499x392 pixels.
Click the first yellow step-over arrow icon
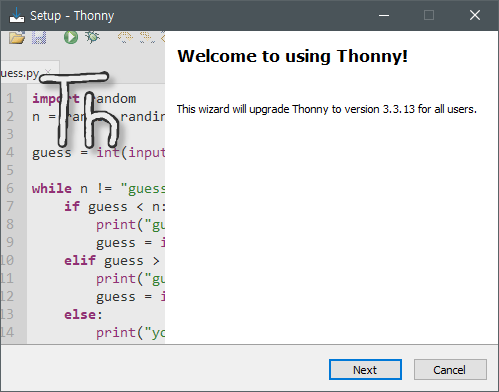[x=125, y=37]
